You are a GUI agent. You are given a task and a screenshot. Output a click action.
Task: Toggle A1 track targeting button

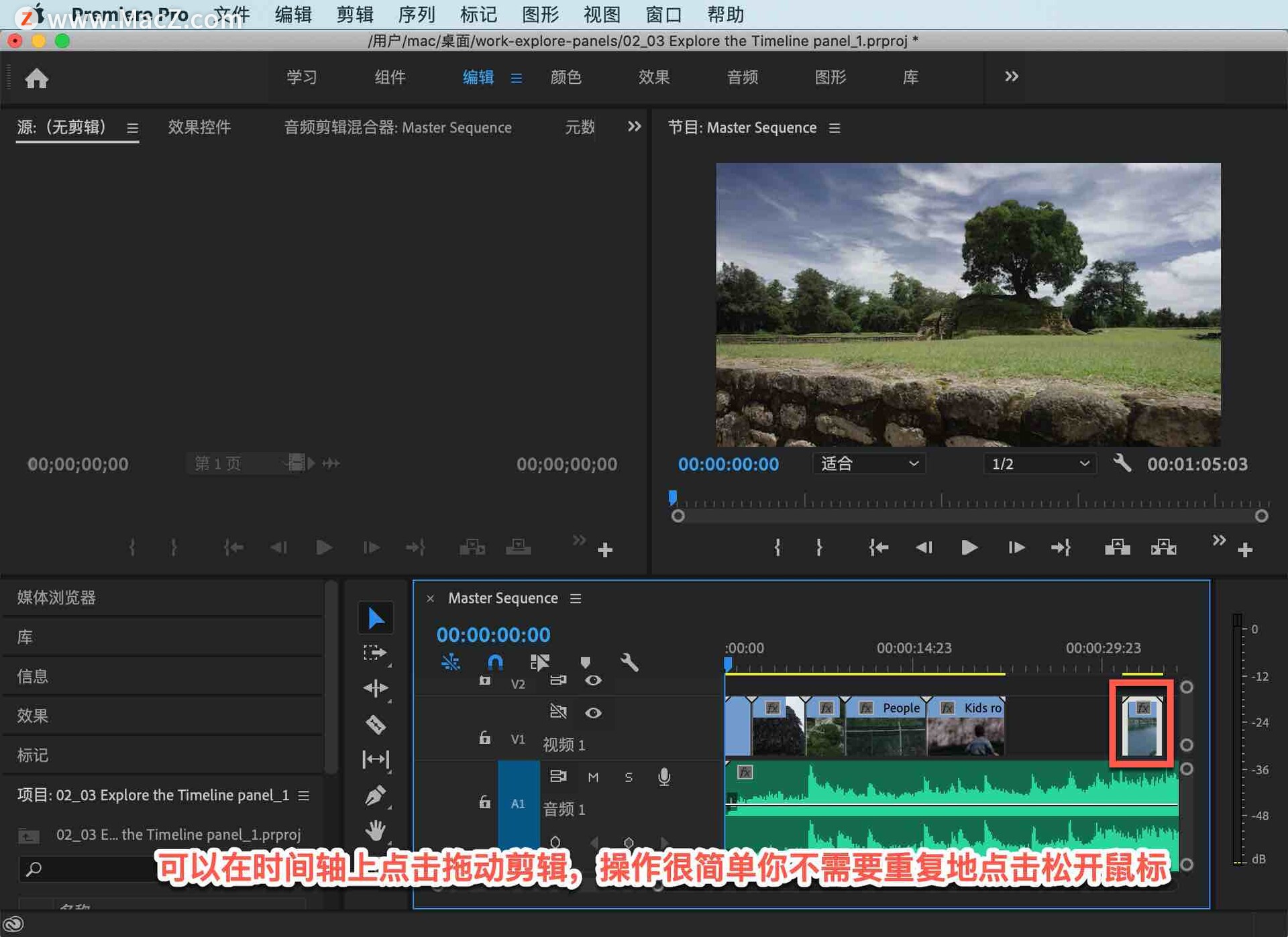518,804
